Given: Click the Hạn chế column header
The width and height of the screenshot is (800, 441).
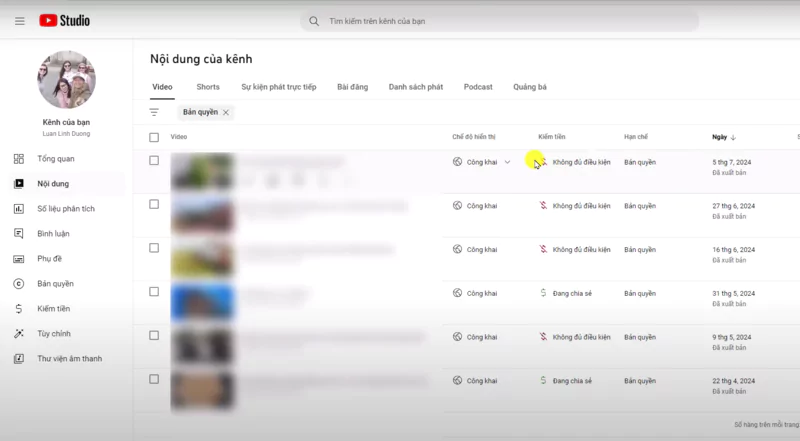Looking at the screenshot, I should coord(636,137).
